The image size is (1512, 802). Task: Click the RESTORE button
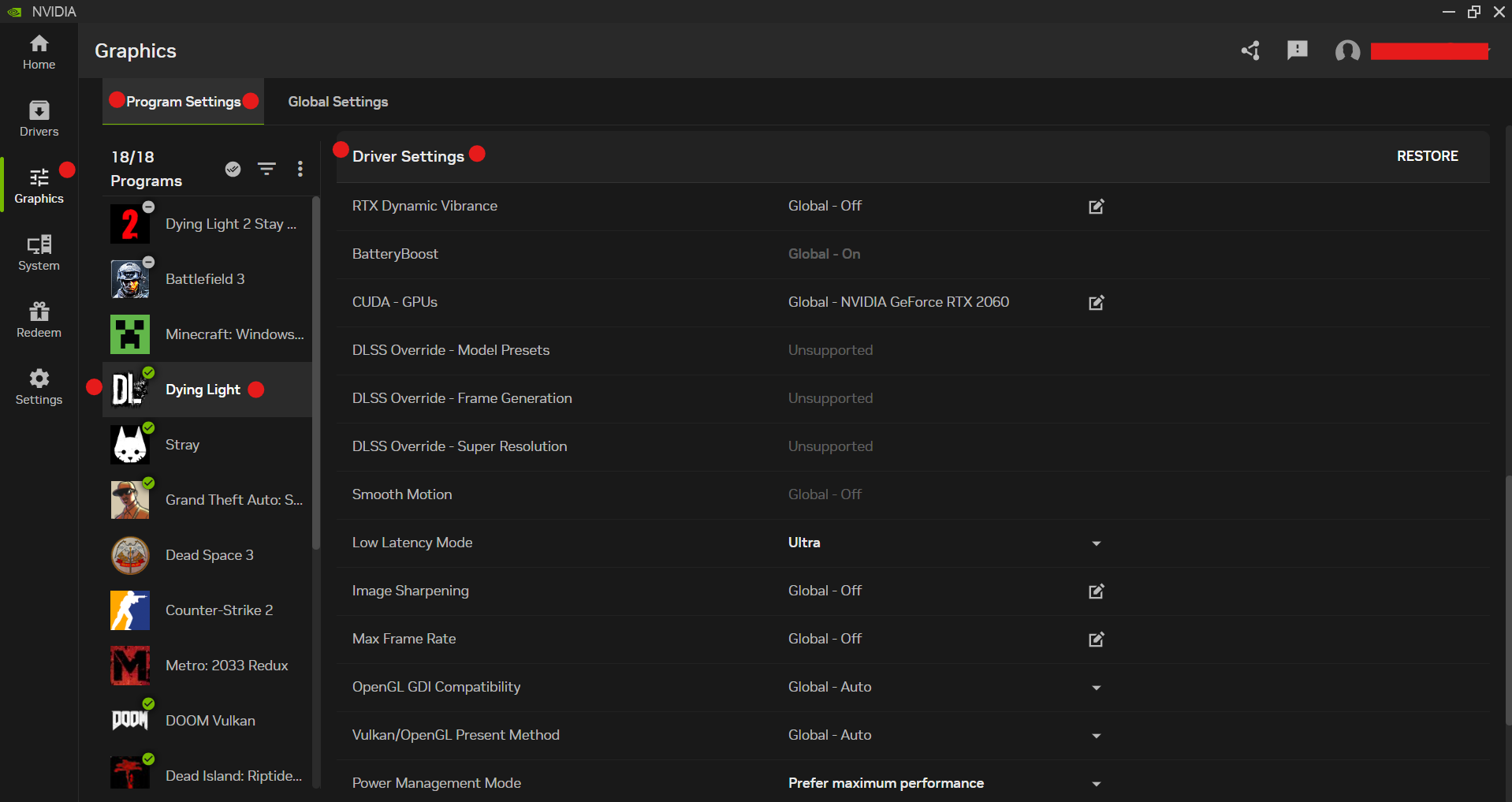coord(1427,156)
